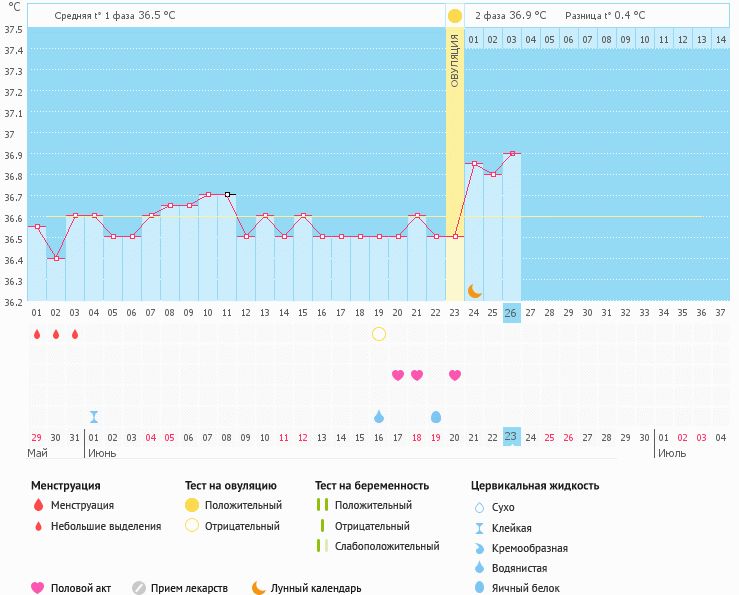Select the highlighted calendar date 23
This screenshot has height=595, width=739.
pyautogui.click(x=511, y=437)
